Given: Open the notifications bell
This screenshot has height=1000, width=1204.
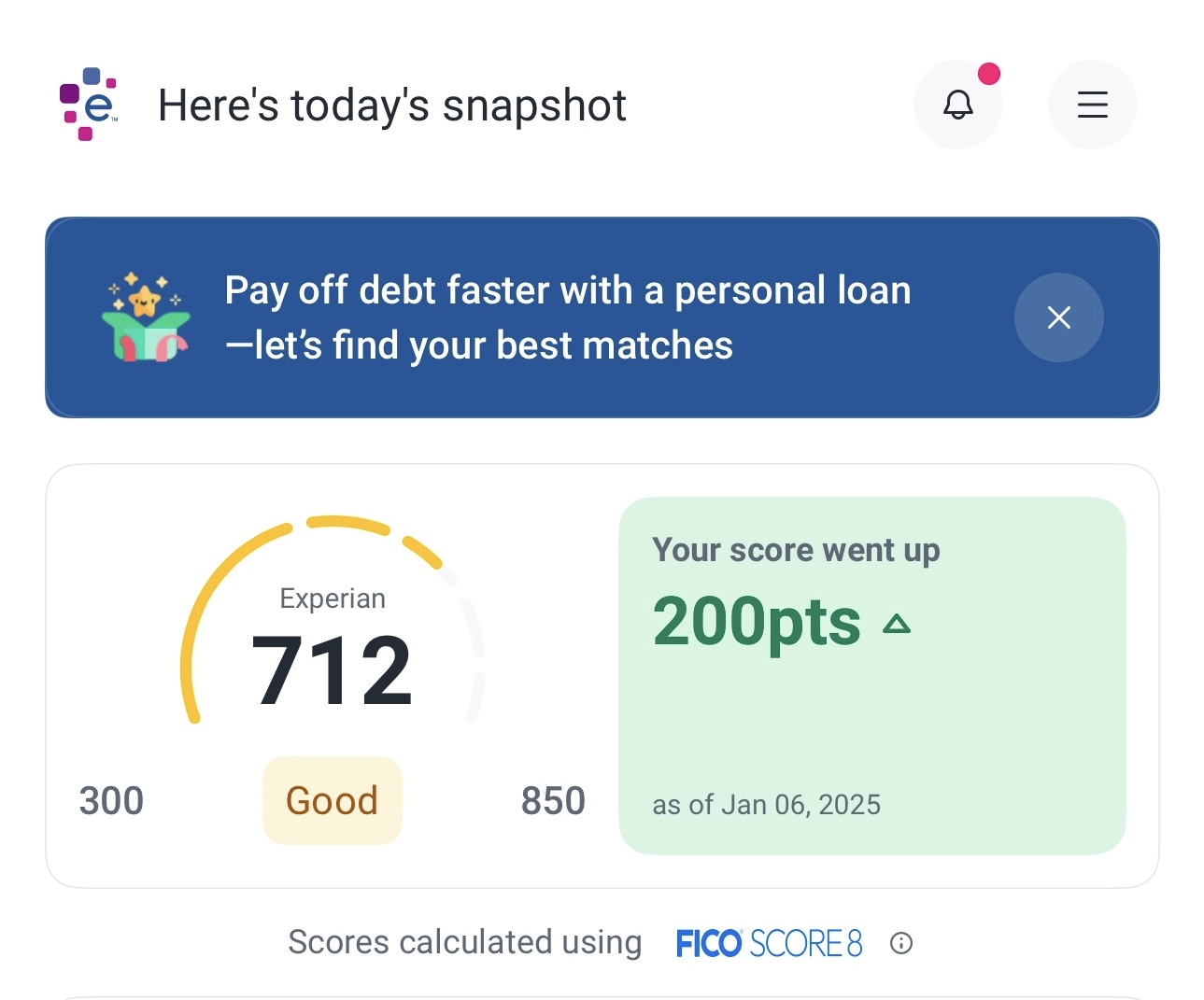Looking at the screenshot, I should pos(957,105).
